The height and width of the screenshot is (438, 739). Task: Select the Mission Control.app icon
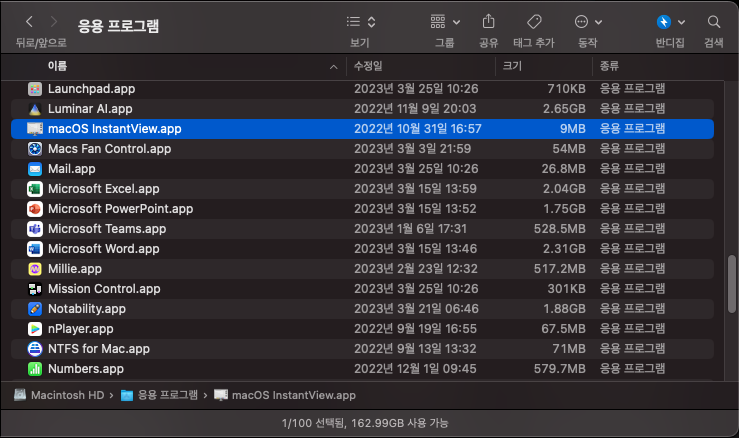[x=35, y=289]
